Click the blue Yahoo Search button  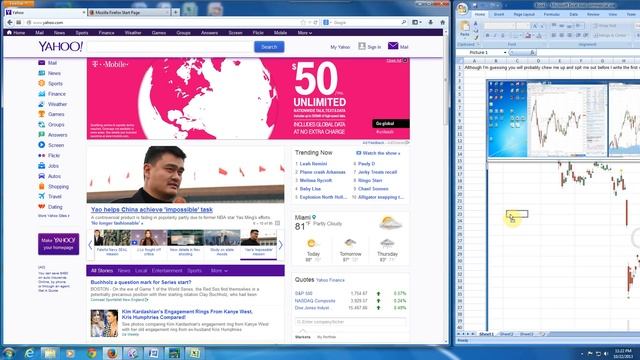point(269,47)
